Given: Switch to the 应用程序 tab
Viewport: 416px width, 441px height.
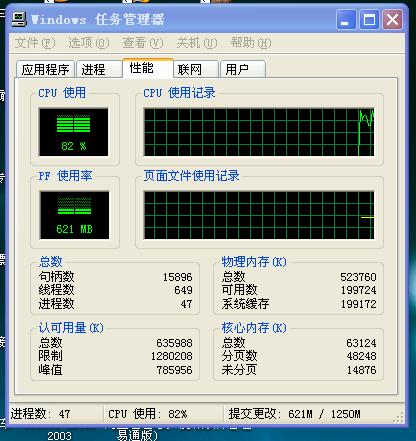Looking at the screenshot, I should pyautogui.click(x=46, y=69).
